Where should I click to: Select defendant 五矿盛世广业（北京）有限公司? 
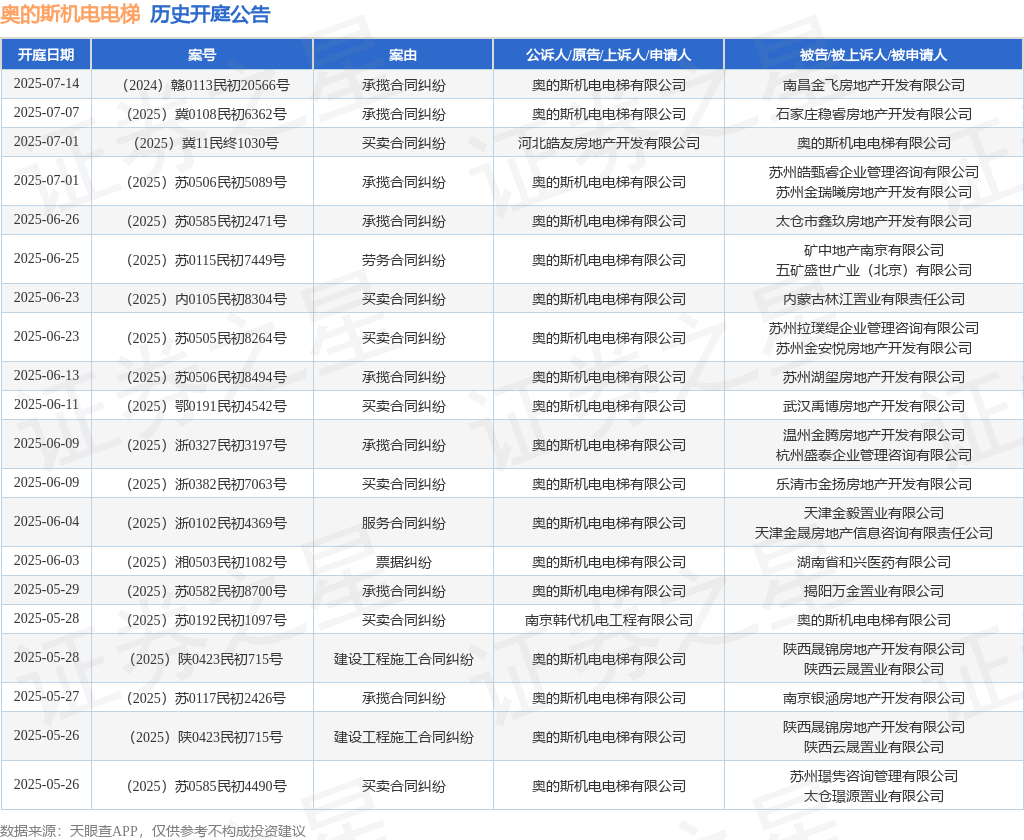tap(874, 270)
